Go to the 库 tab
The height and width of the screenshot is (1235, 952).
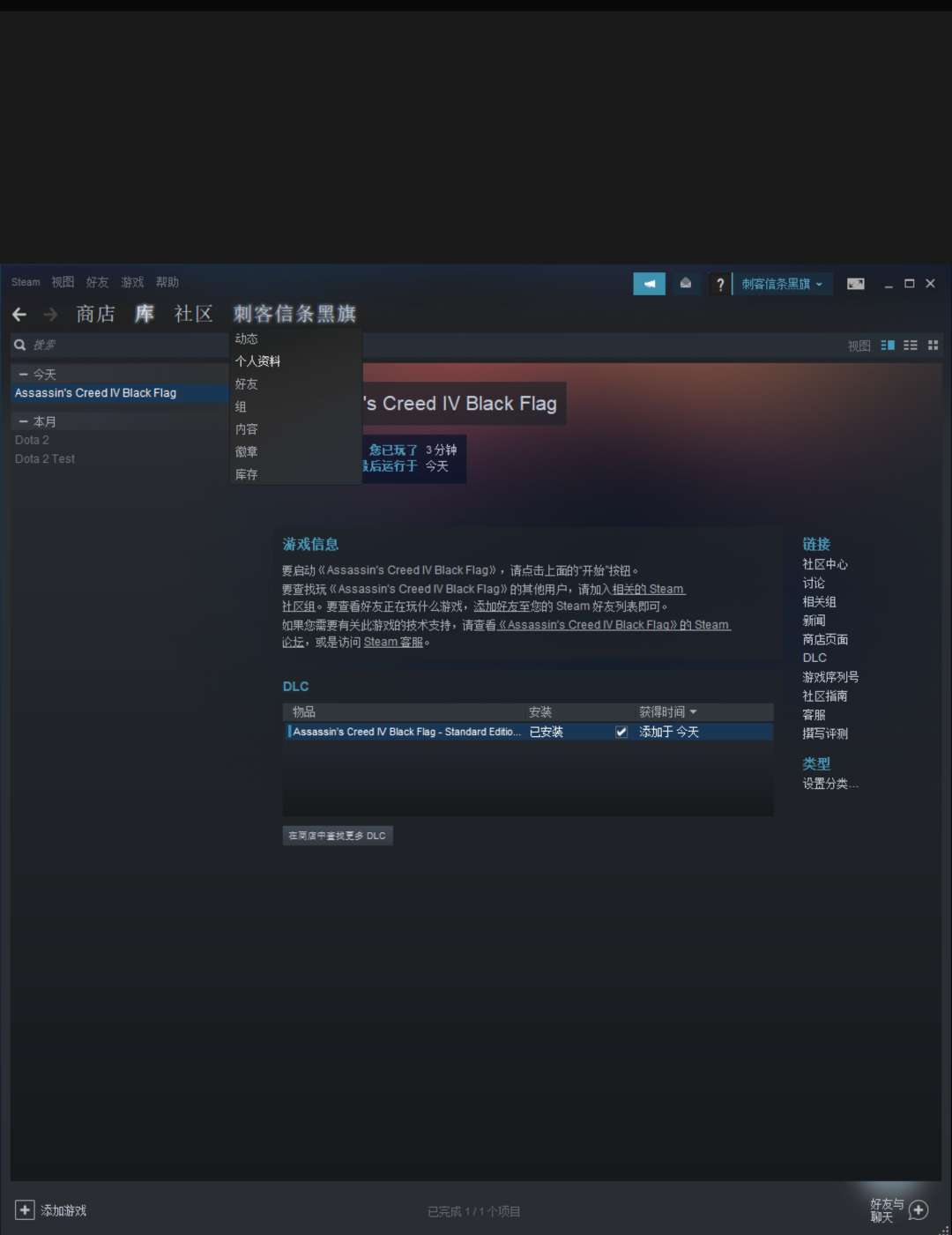(145, 314)
